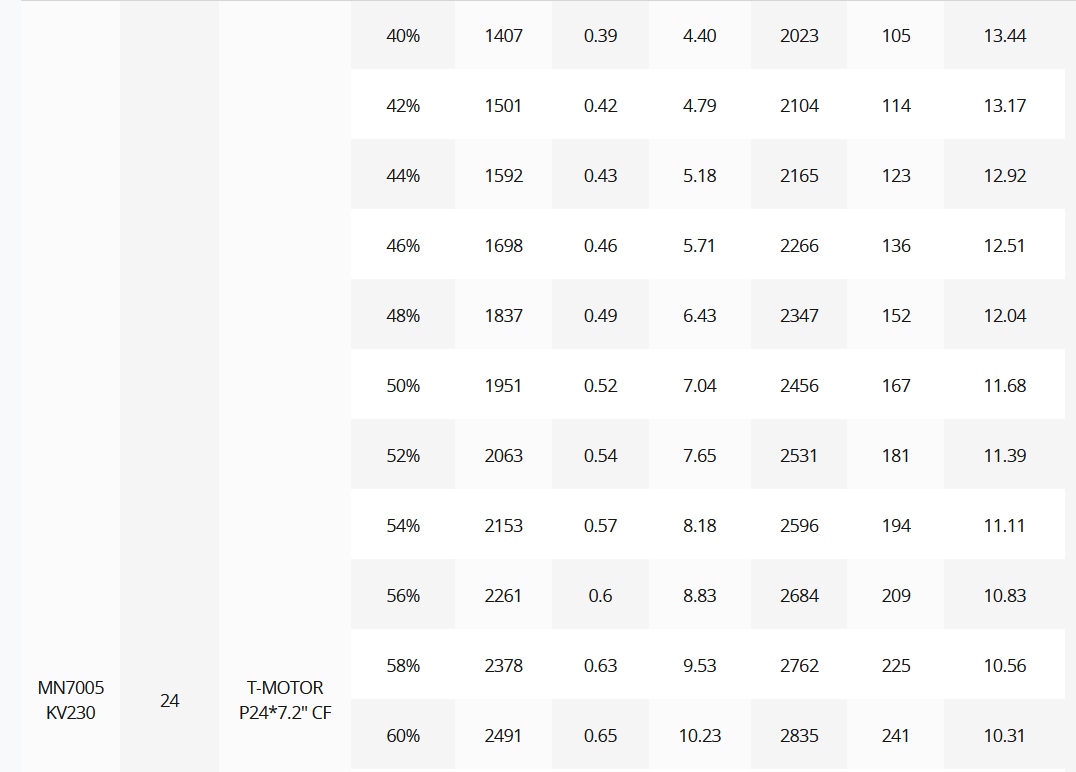Click RPM value 2023

pos(799,36)
